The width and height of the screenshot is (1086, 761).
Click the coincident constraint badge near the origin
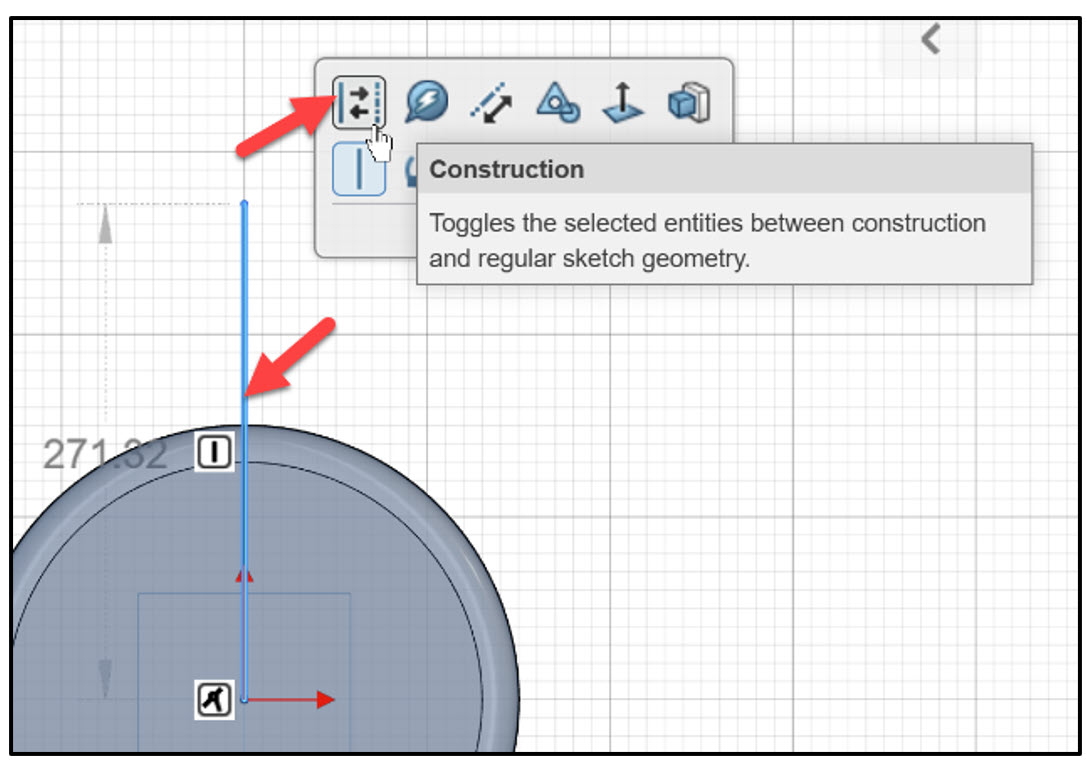pos(213,700)
